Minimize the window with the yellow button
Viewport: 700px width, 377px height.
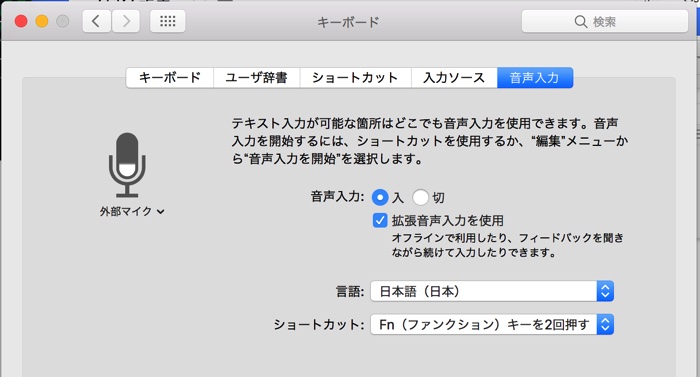[x=42, y=21]
